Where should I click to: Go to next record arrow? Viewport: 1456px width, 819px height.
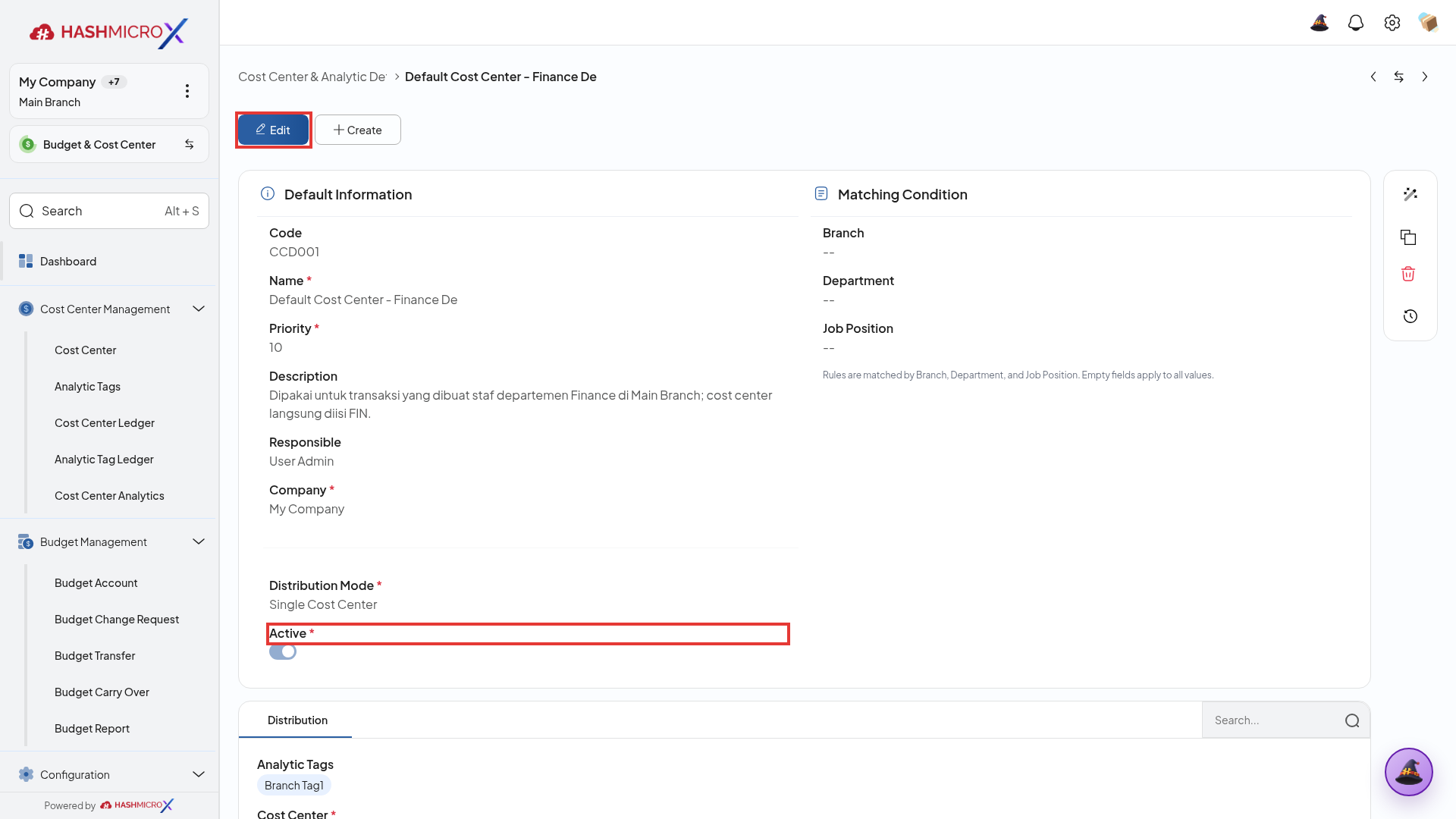[1425, 77]
